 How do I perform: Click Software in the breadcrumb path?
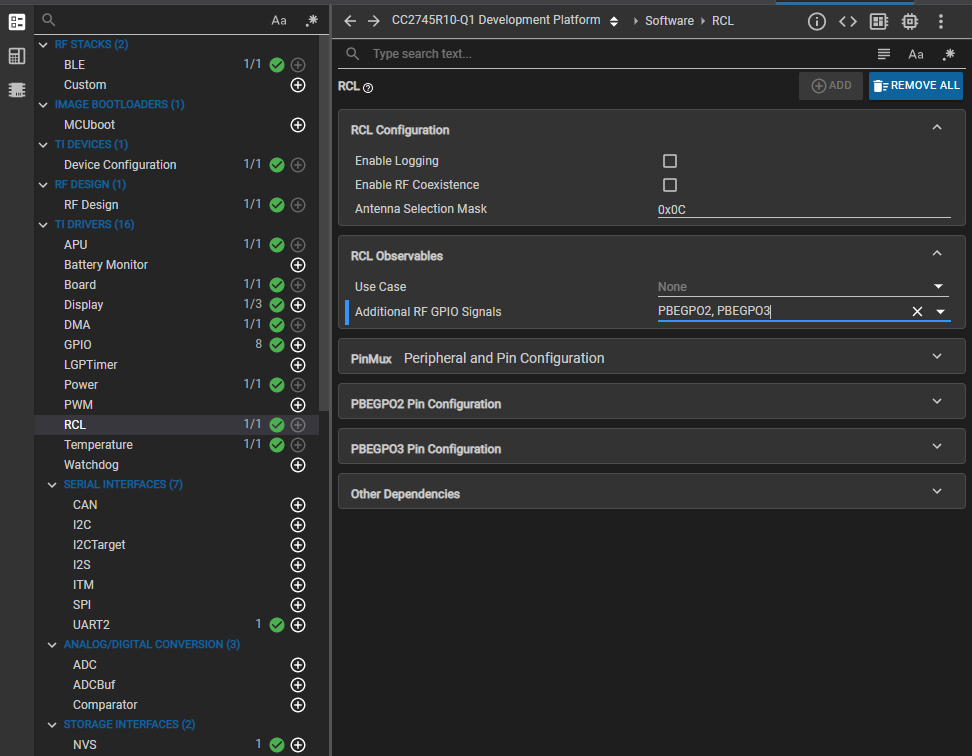point(669,21)
